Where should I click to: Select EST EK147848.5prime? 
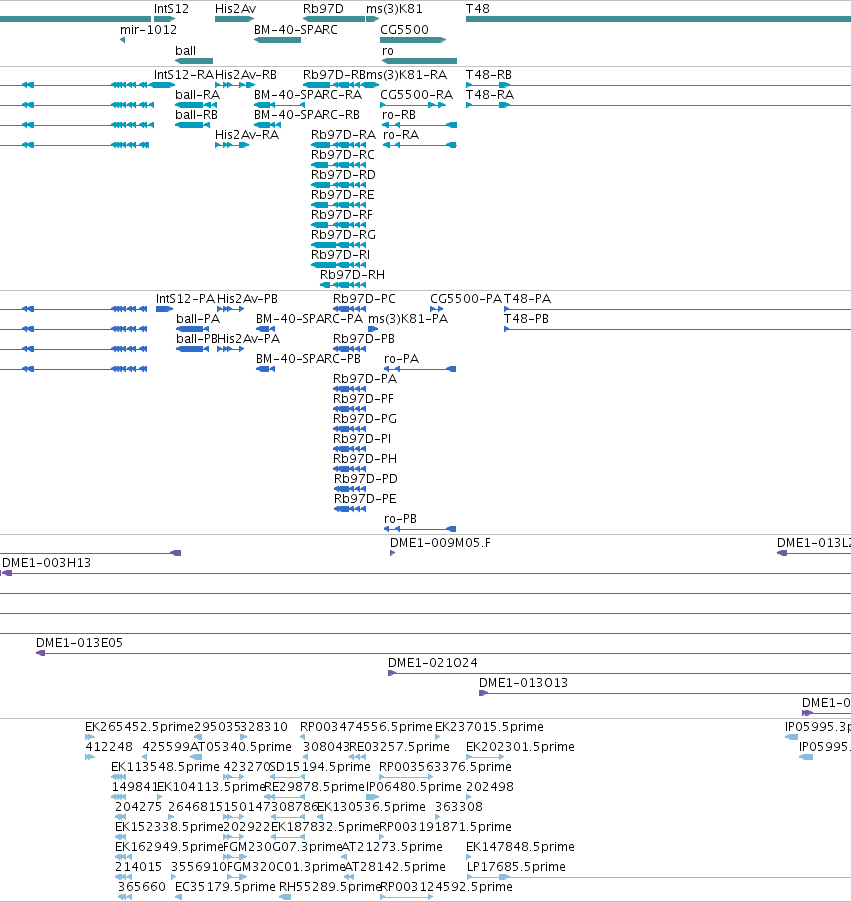(x=520, y=846)
